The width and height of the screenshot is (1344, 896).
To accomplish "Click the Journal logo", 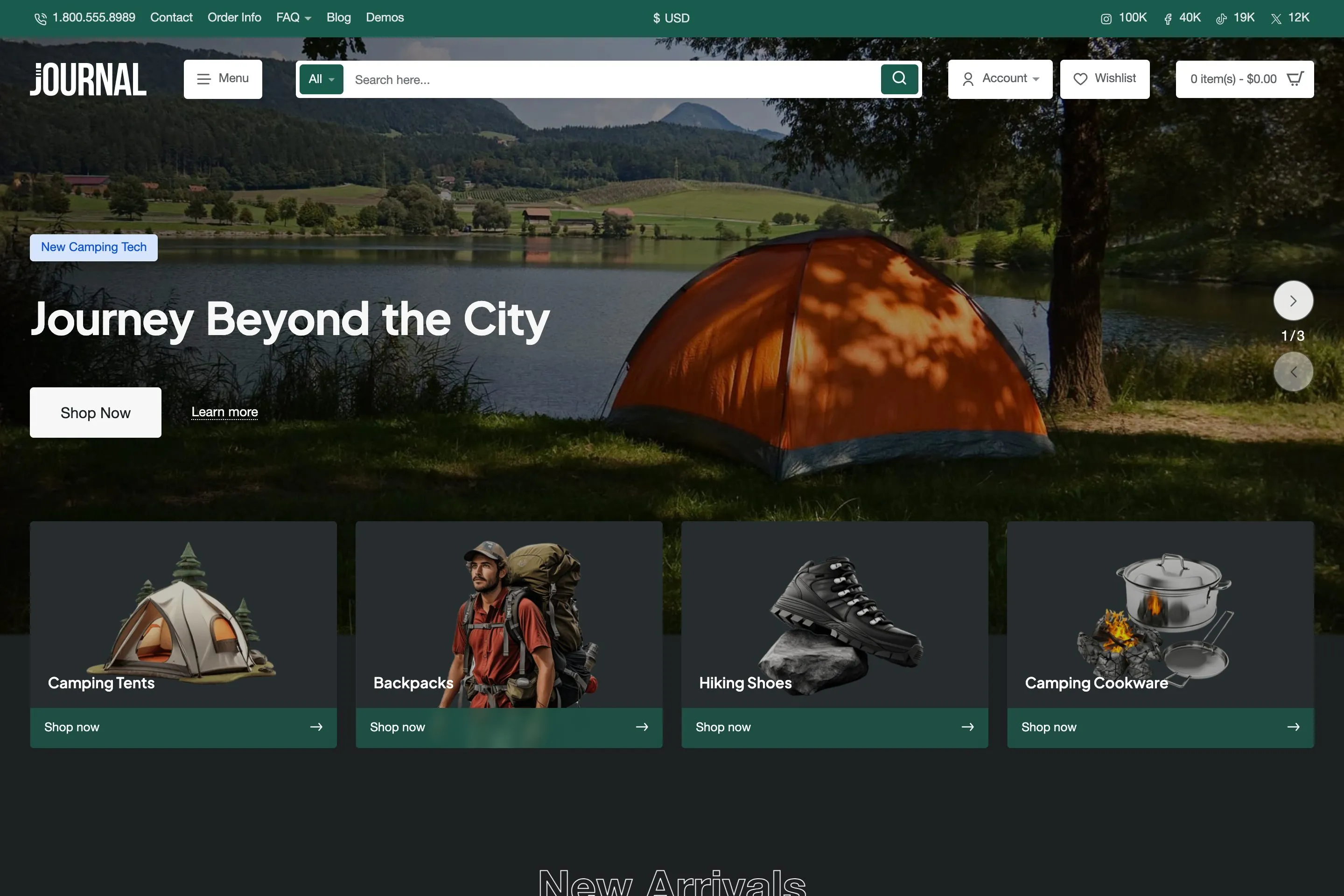I will click(x=88, y=79).
